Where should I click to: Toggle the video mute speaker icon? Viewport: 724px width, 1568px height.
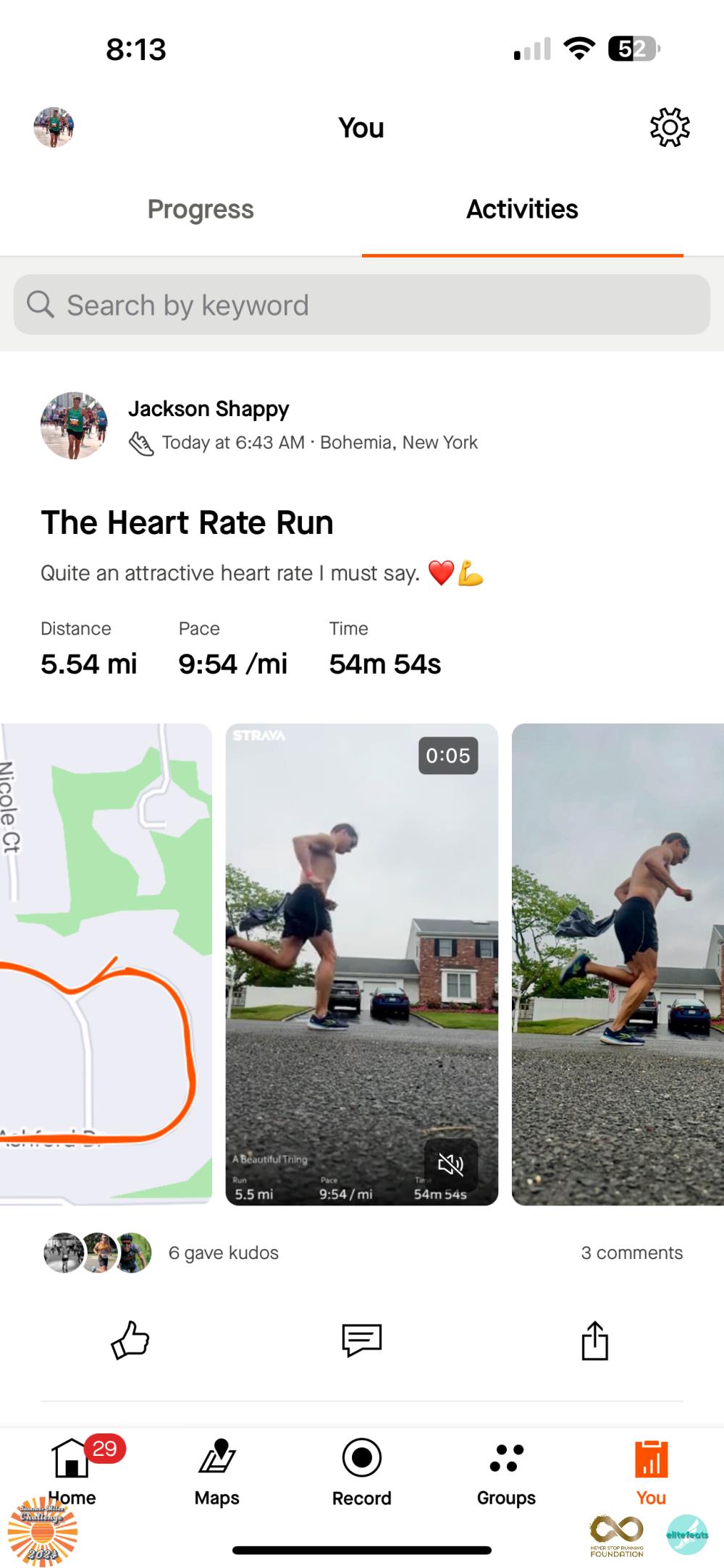(x=450, y=1164)
